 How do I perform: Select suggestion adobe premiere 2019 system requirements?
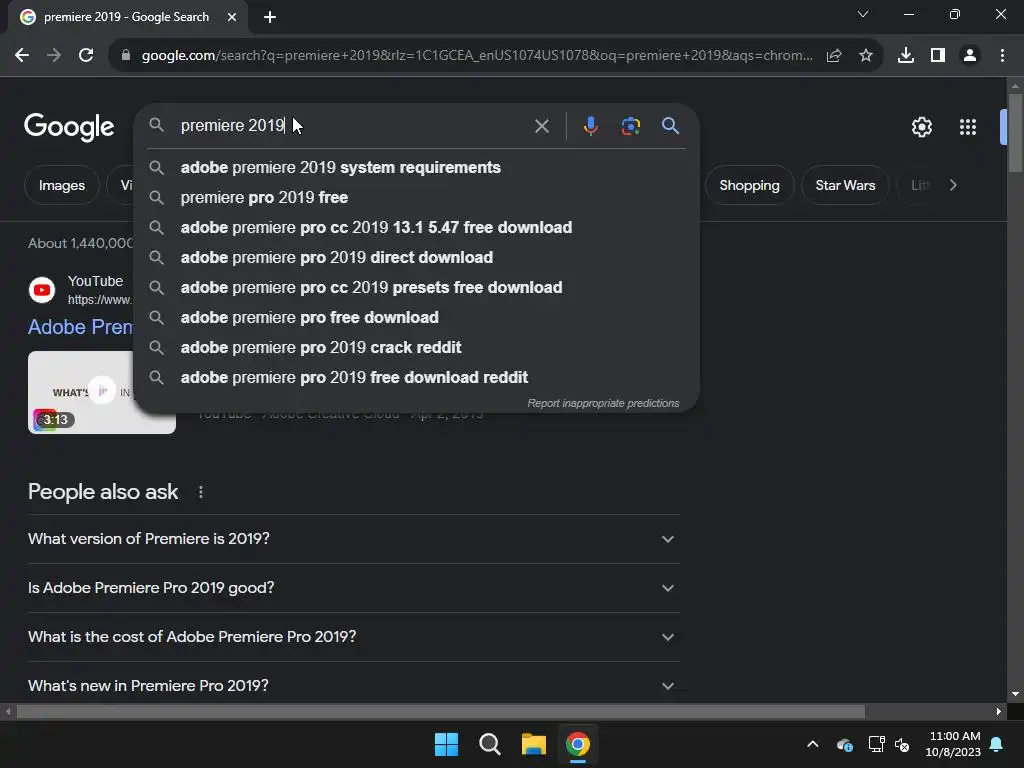pyautogui.click(x=416, y=167)
